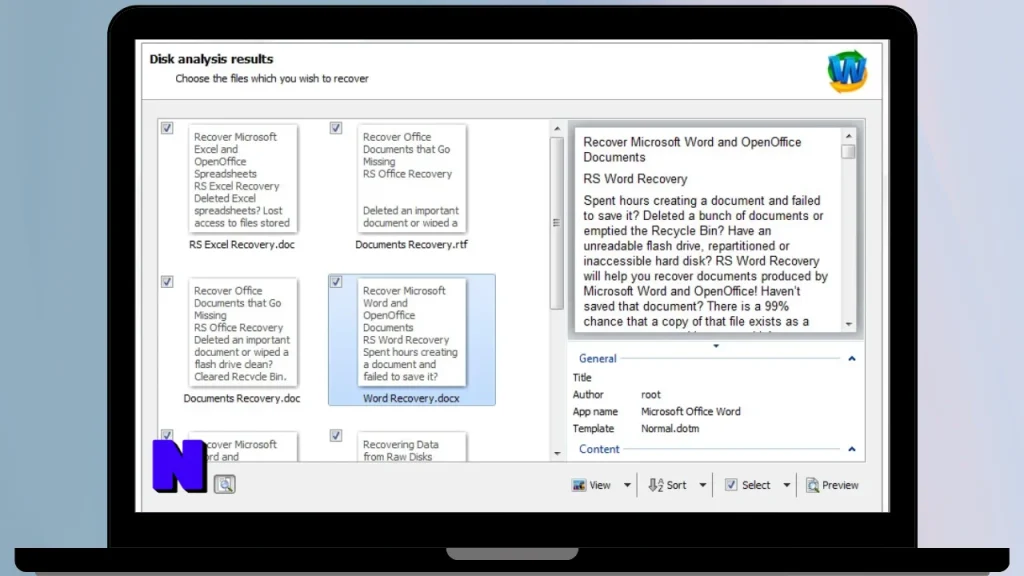Click the Preview document icon
The width and height of the screenshot is (1024, 576).
(812, 485)
